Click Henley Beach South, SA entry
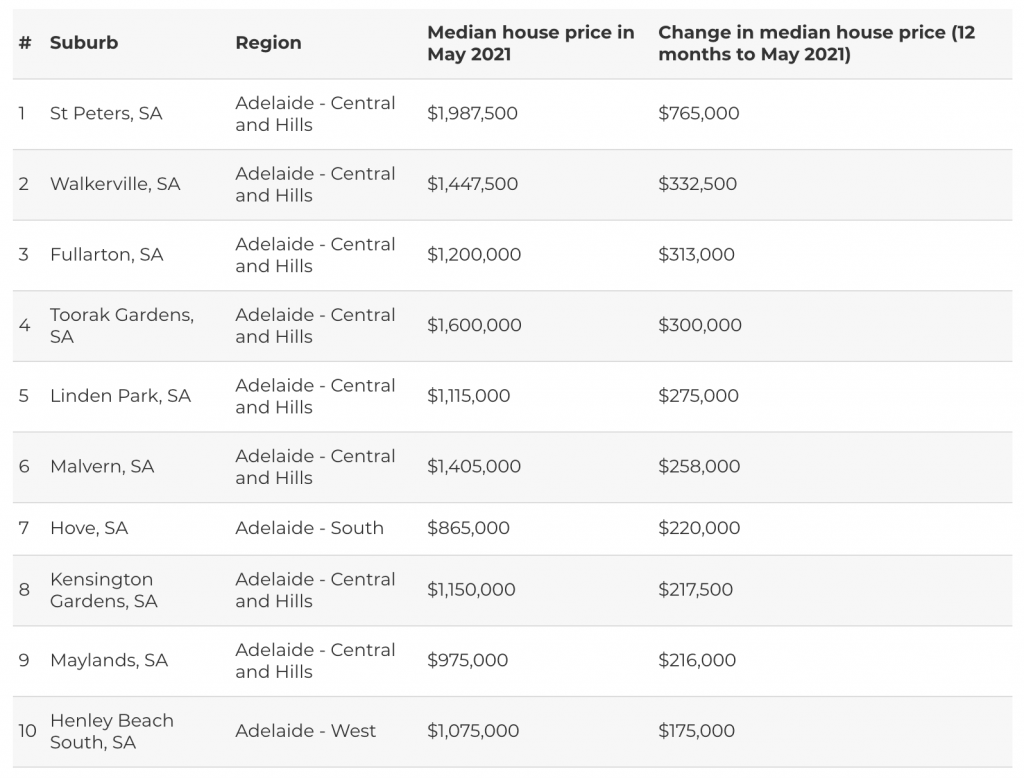This screenshot has height=778, width=1024. [112, 731]
